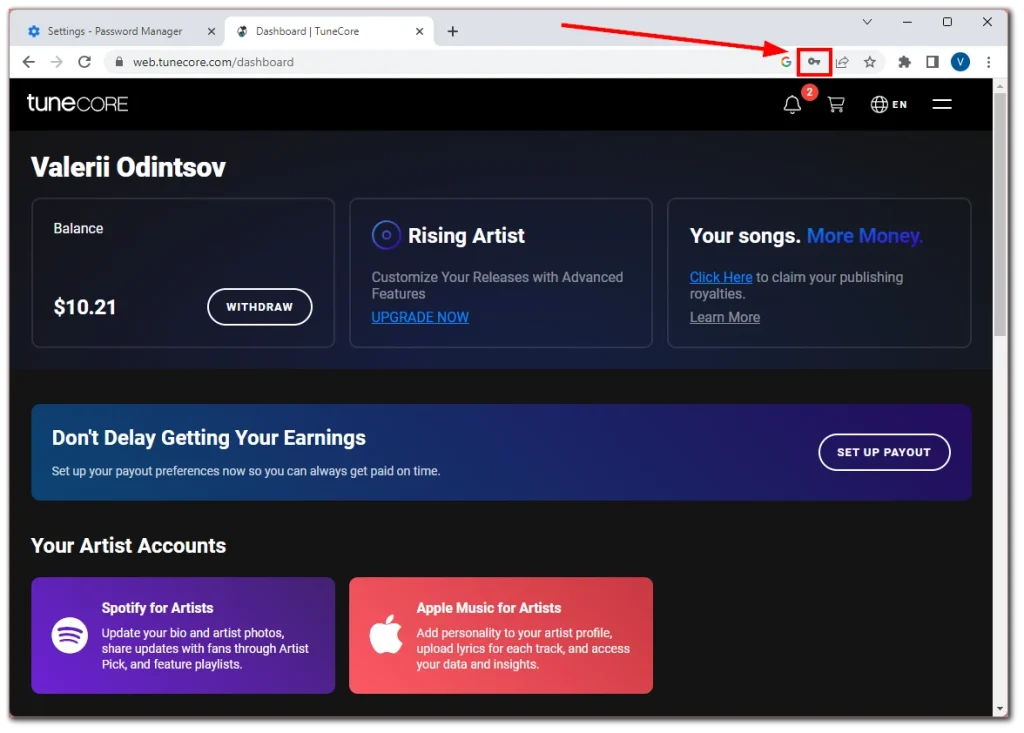Open the Chrome profile avatar V
Viewport: 1024px width, 733px height.
pyautogui.click(x=960, y=62)
